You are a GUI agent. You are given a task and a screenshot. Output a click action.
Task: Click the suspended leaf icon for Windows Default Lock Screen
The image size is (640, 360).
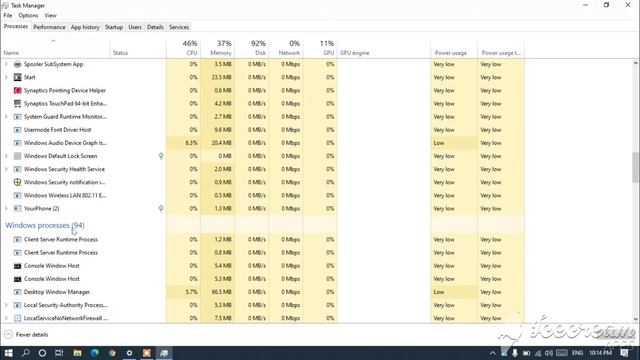click(x=161, y=156)
